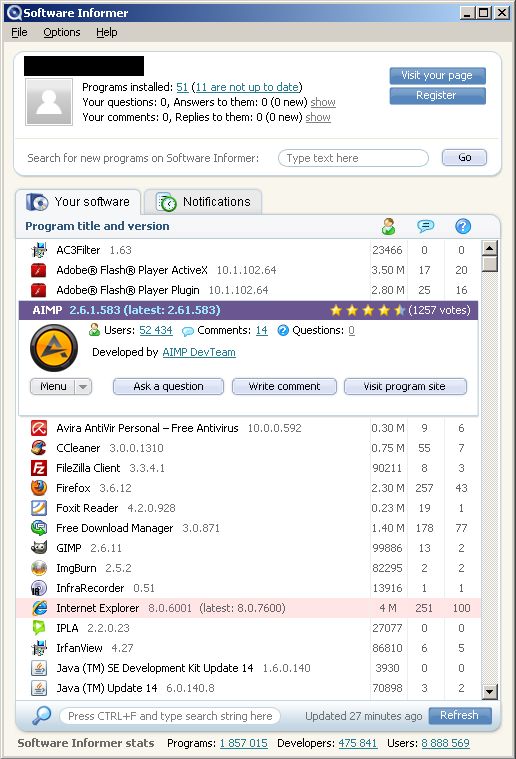The image size is (516, 759).
Task: Click the magnifier search icon at bottom
Action: [42, 715]
